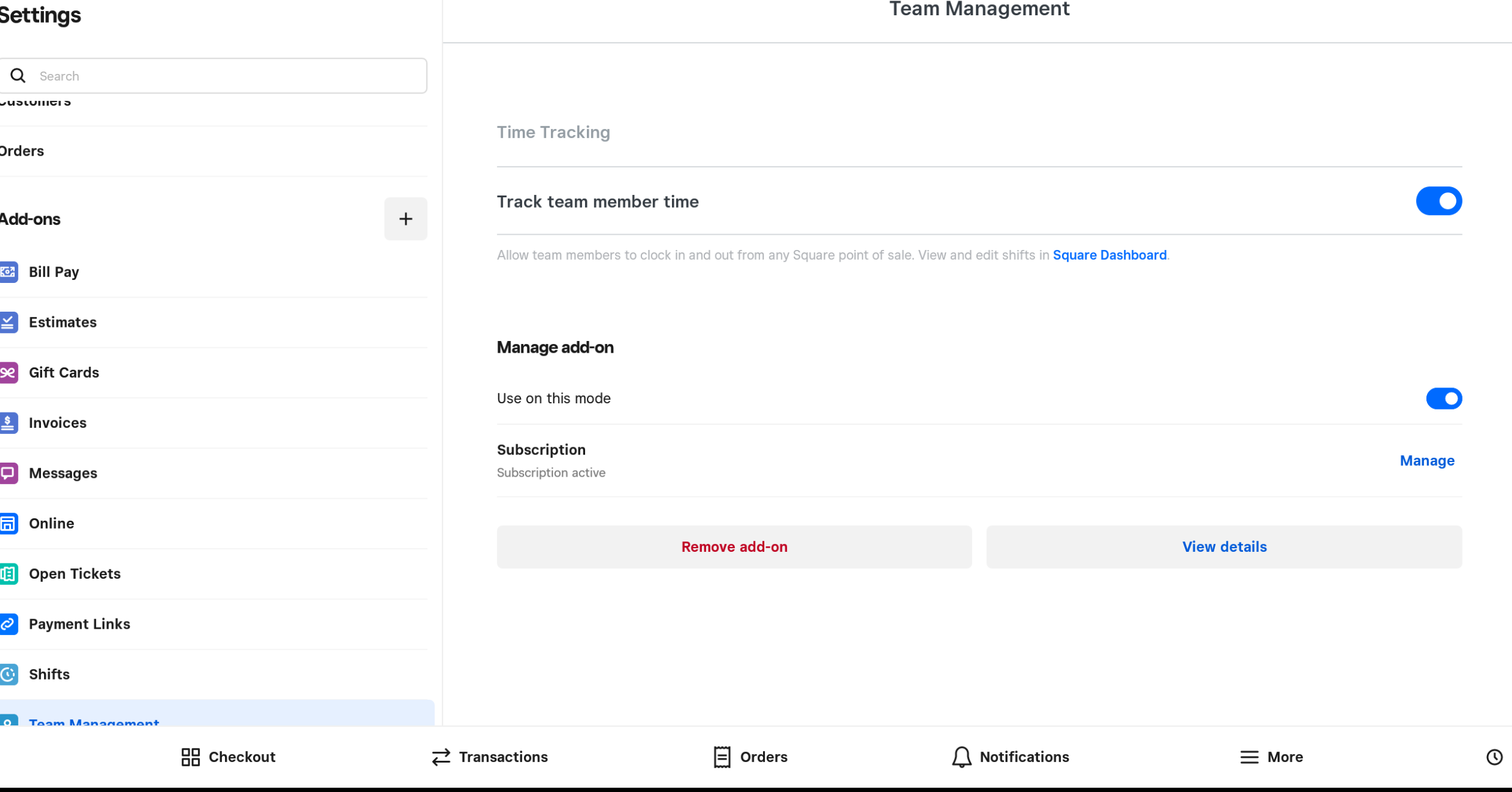Viewport: 1512px width, 792px height.
Task: Click the Invoices dollar icon
Action: point(9,423)
